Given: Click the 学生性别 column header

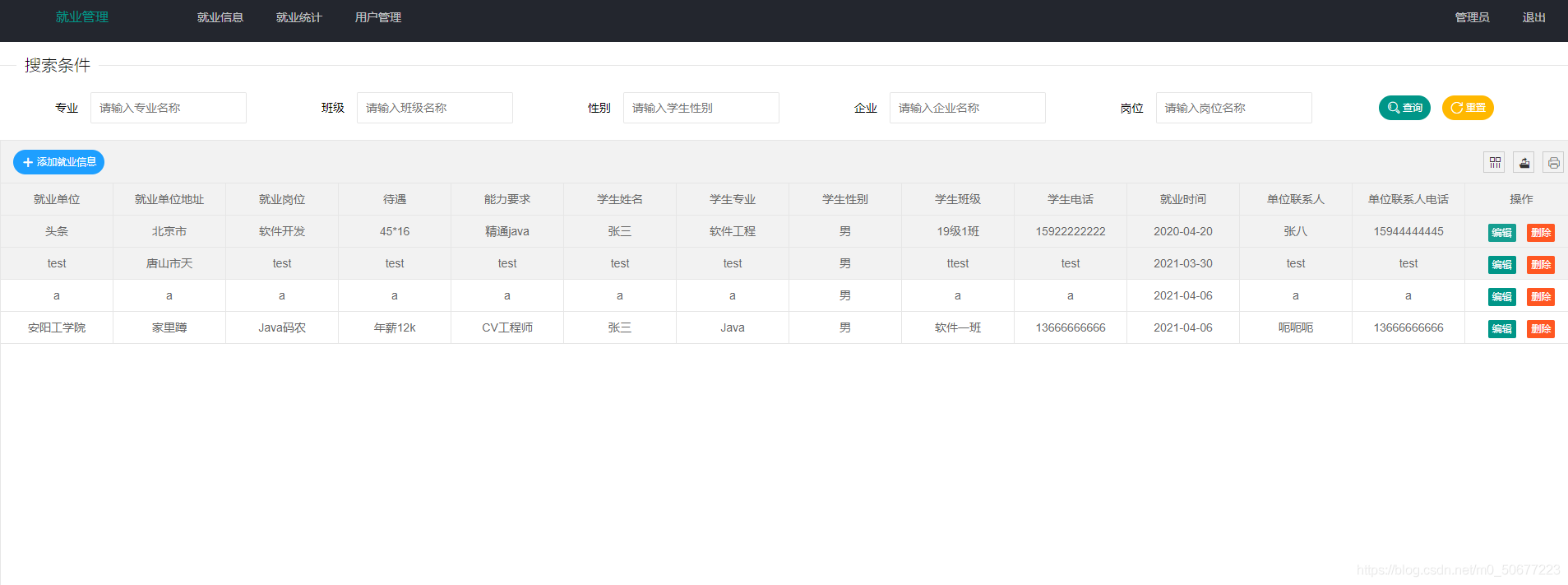Looking at the screenshot, I should click(x=845, y=199).
